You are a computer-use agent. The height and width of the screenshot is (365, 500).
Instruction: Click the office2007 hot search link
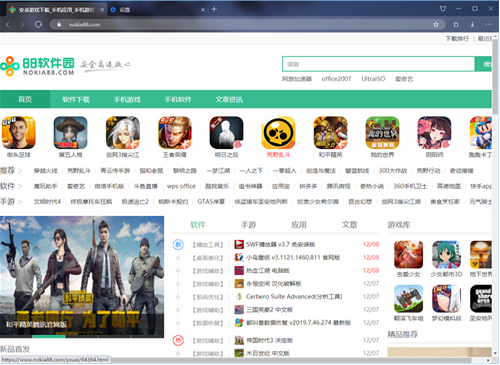point(336,79)
